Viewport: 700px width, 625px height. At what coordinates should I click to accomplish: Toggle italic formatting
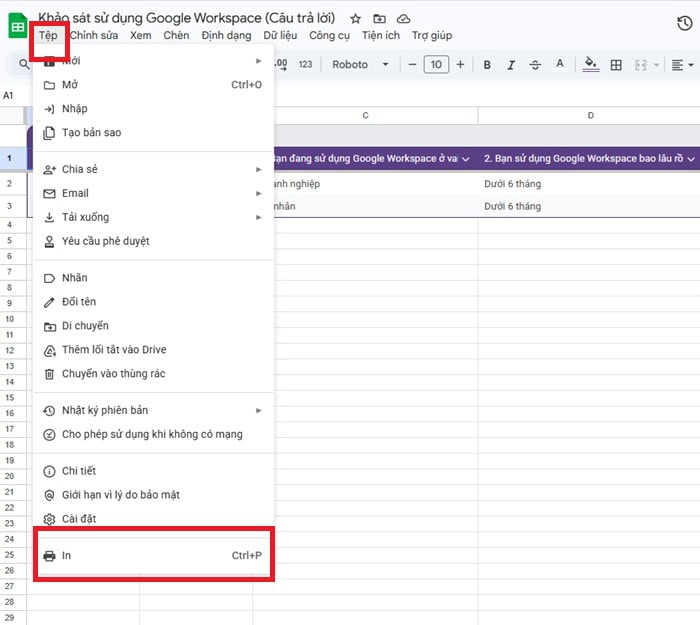click(511, 65)
